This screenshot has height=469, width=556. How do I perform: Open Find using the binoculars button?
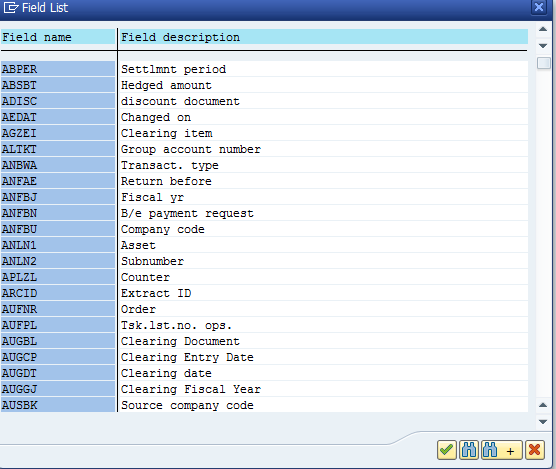pyautogui.click(x=469, y=450)
